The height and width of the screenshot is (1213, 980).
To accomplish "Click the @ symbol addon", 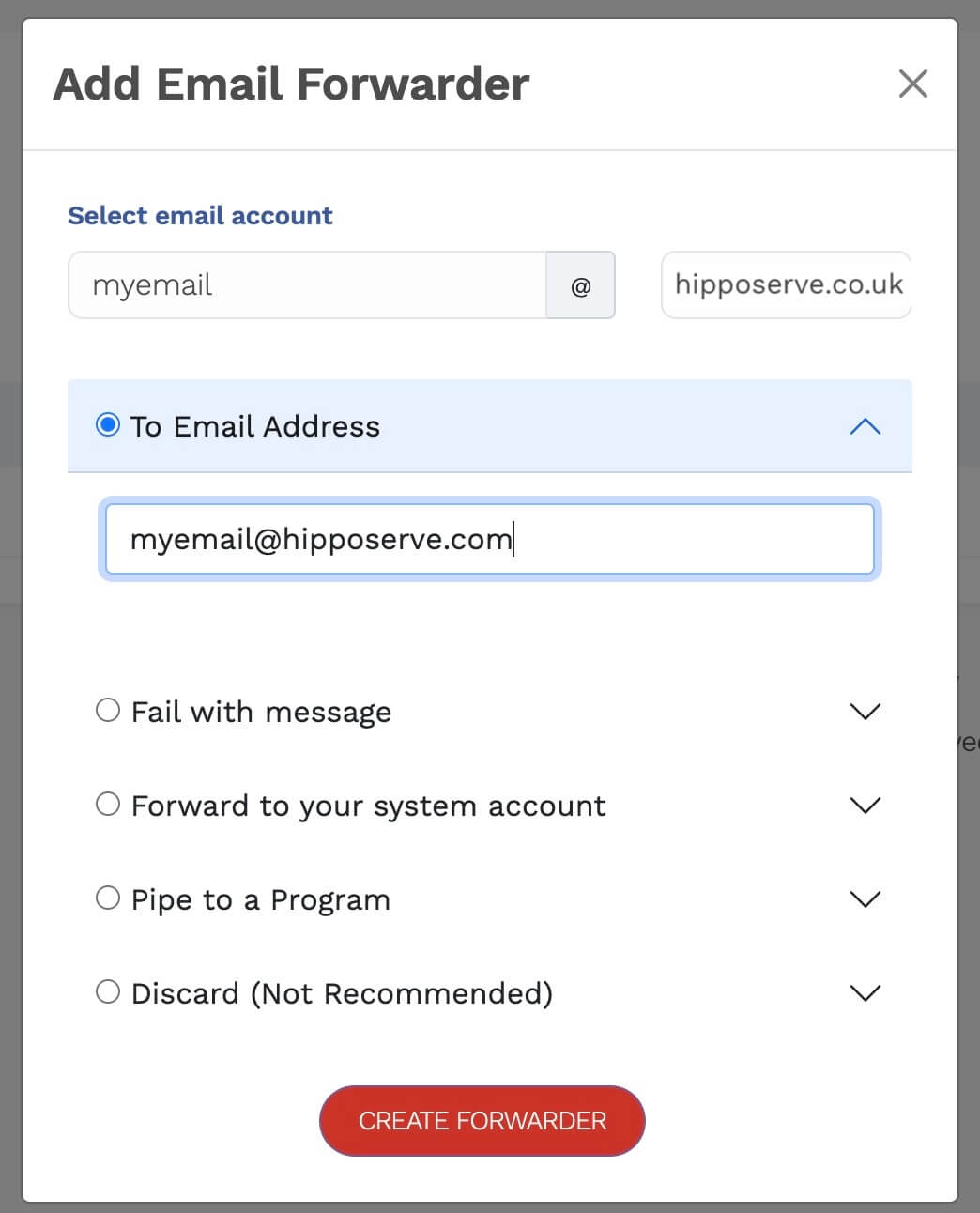I will (x=581, y=285).
